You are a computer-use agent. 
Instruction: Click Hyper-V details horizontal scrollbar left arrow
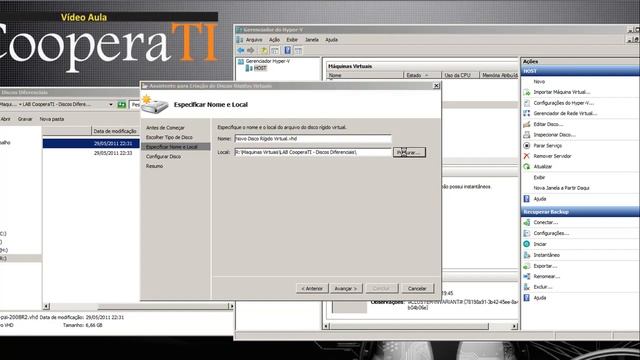pos(326,326)
